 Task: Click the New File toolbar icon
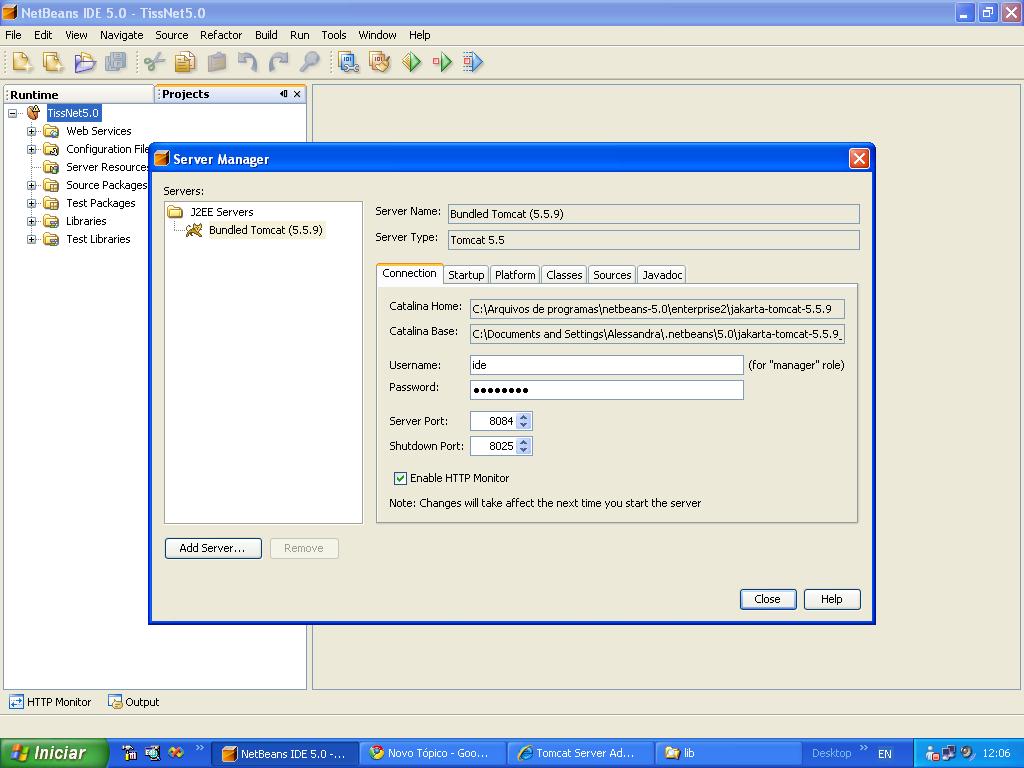(x=22, y=62)
